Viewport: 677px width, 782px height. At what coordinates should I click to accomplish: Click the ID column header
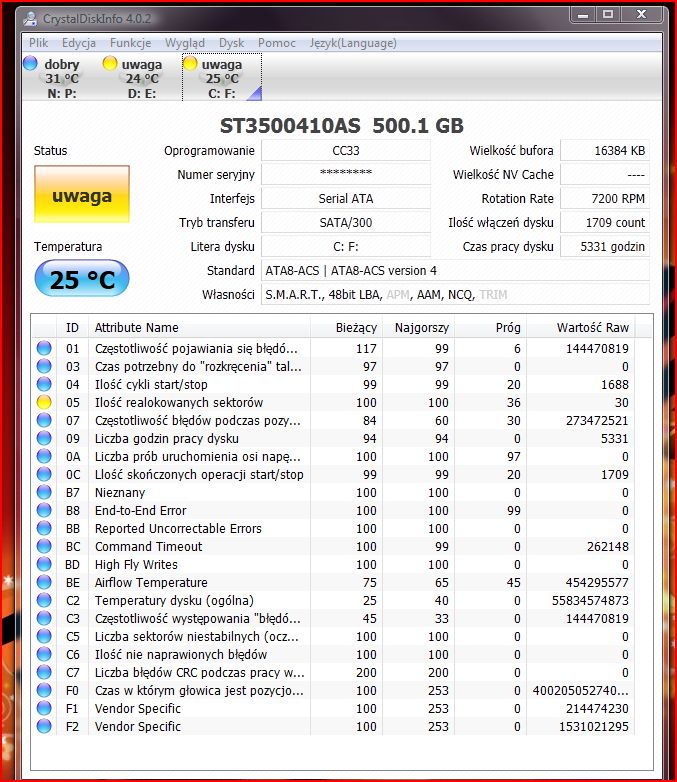(73, 328)
